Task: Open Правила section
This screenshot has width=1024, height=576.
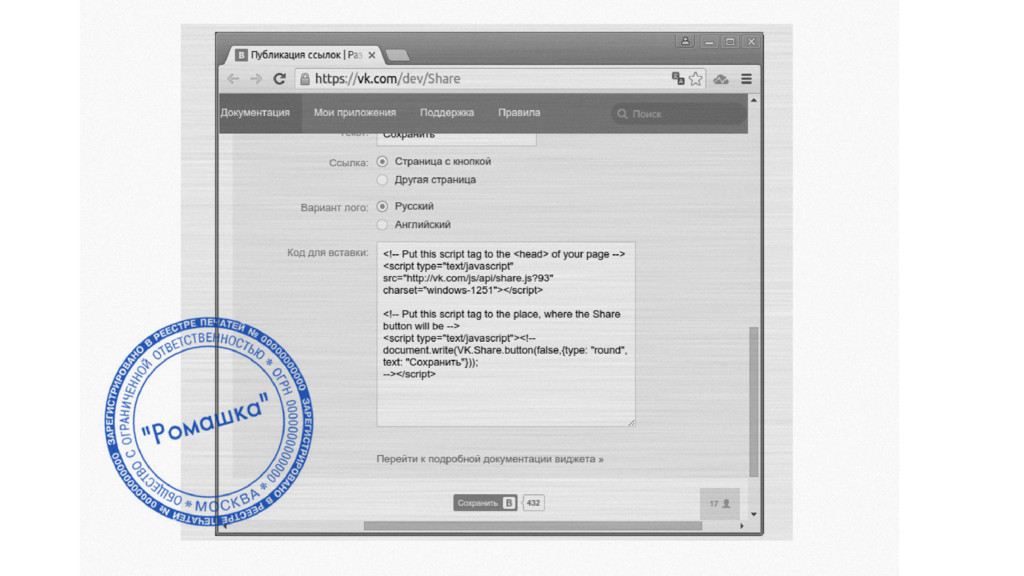Action: (x=519, y=112)
